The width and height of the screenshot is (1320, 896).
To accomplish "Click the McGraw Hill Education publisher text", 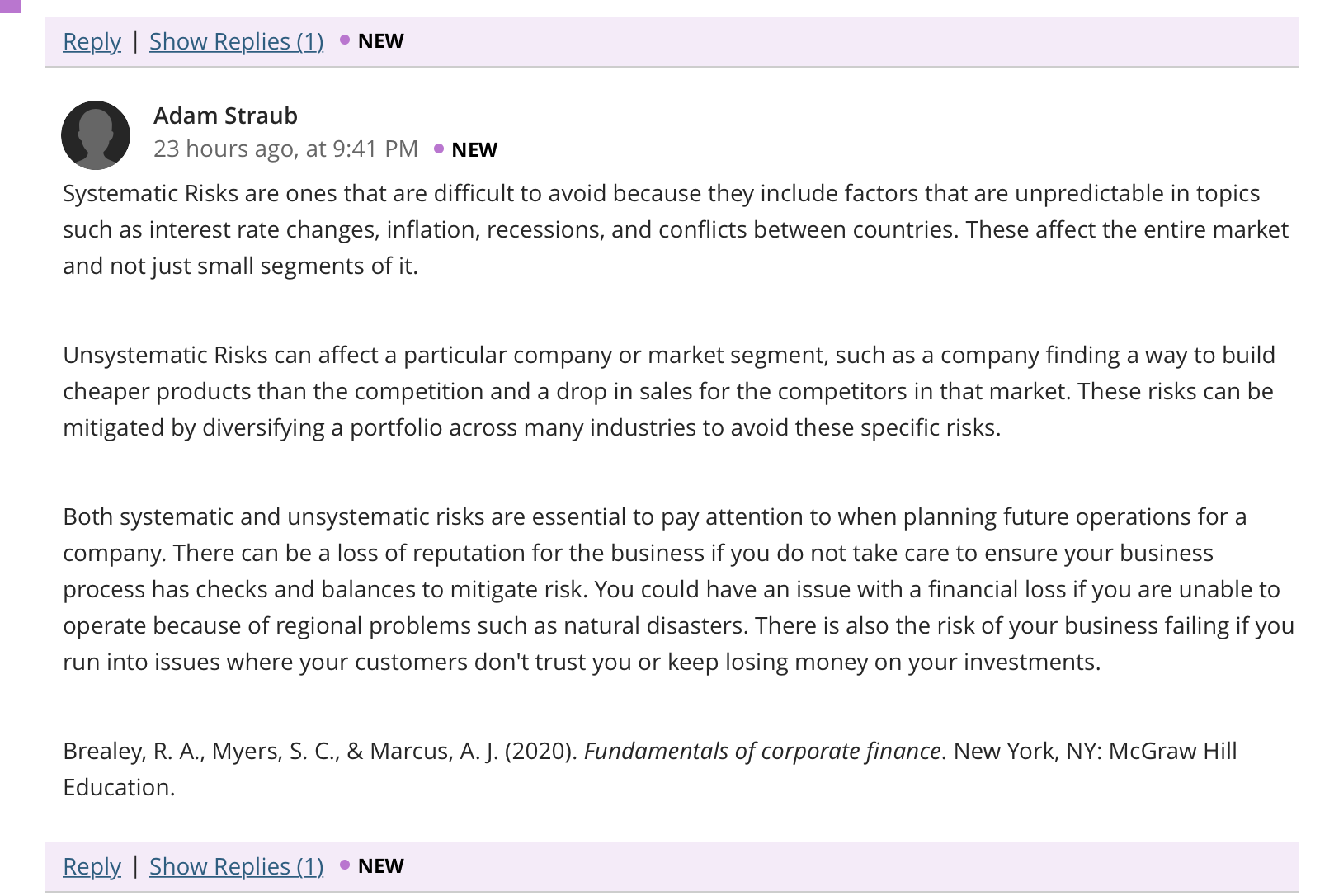I will 650,769.
